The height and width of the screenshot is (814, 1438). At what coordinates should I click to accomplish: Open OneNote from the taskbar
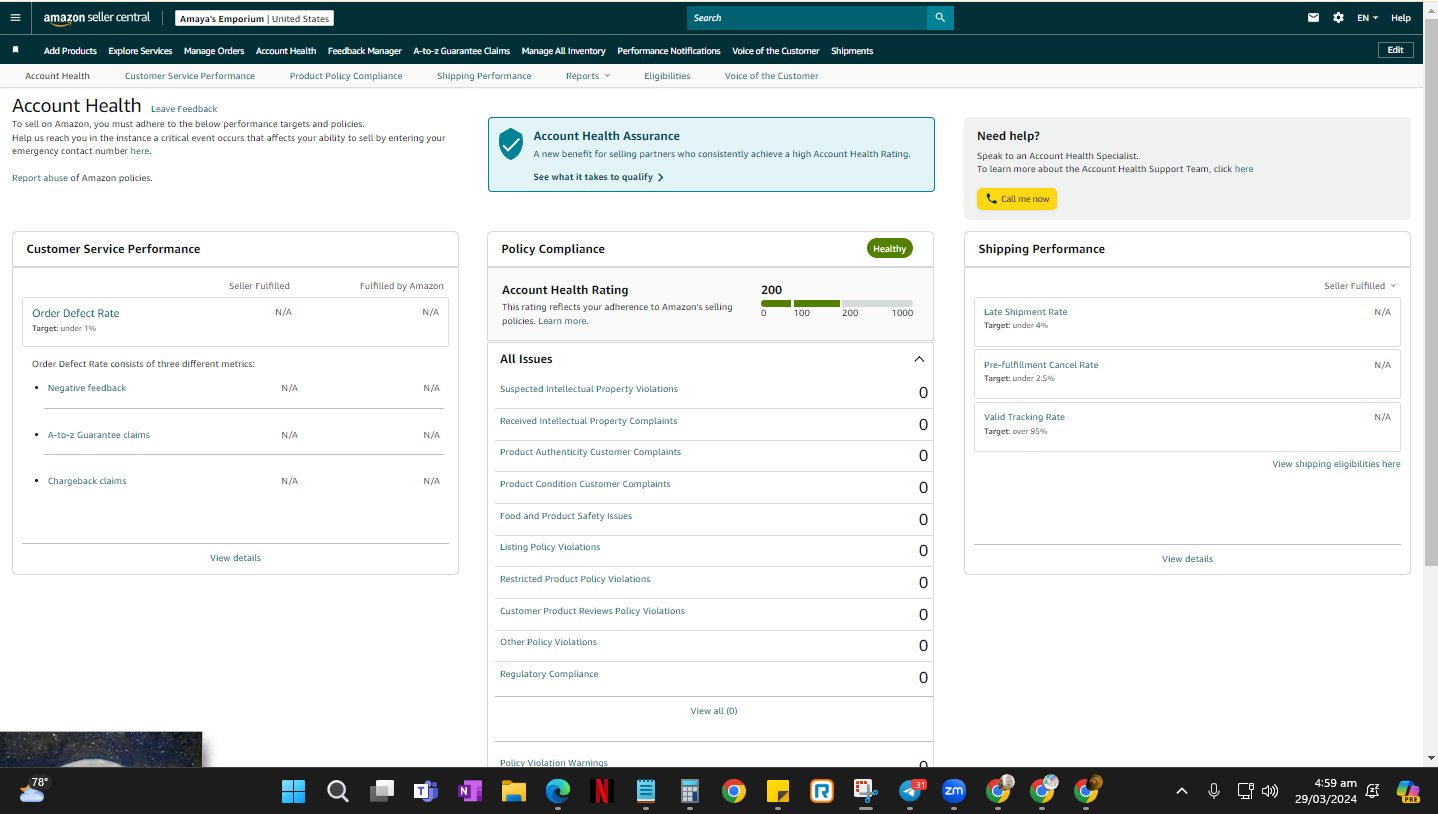pyautogui.click(x=469, y=791)
